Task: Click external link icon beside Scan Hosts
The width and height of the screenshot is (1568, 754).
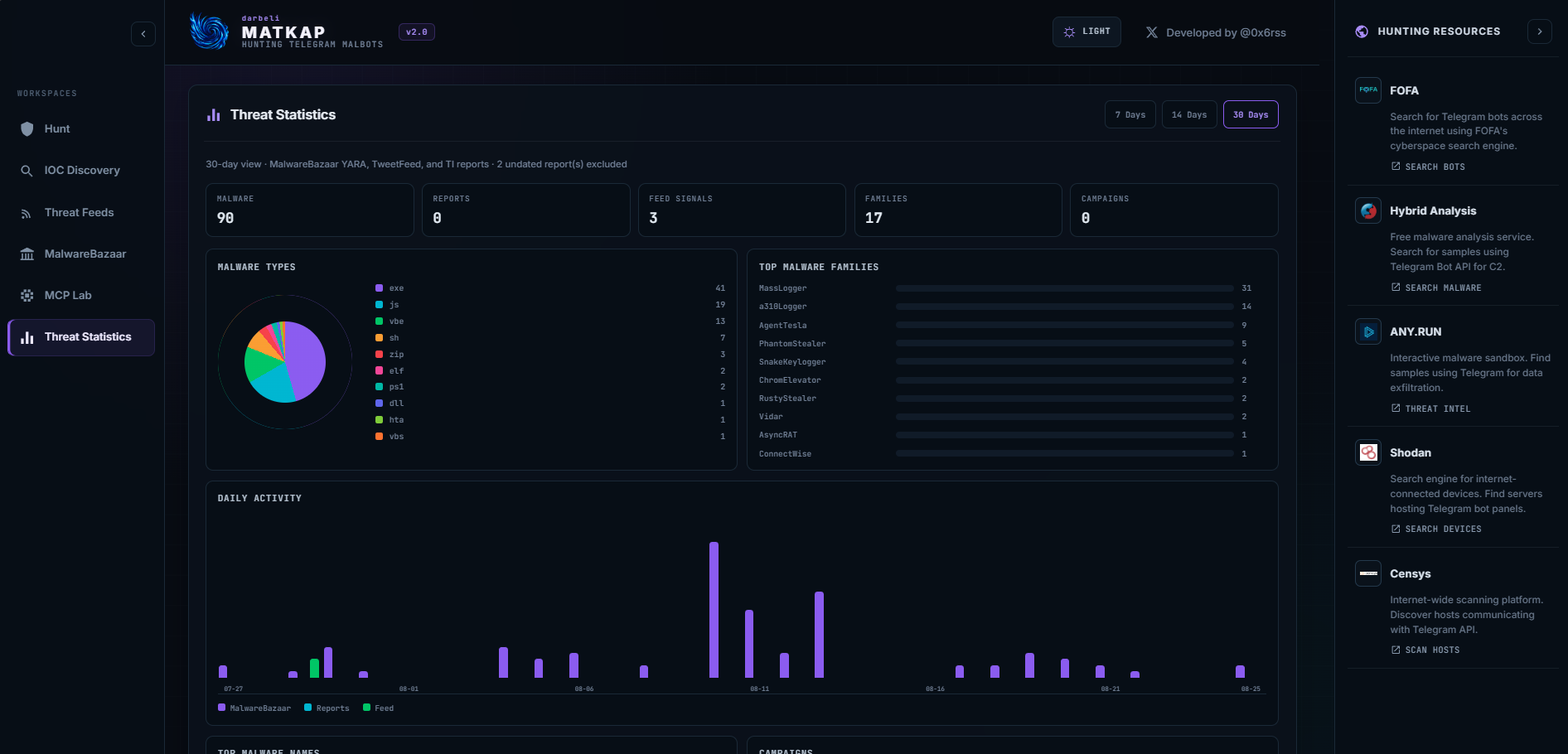Action: (x=1396, y=650)
